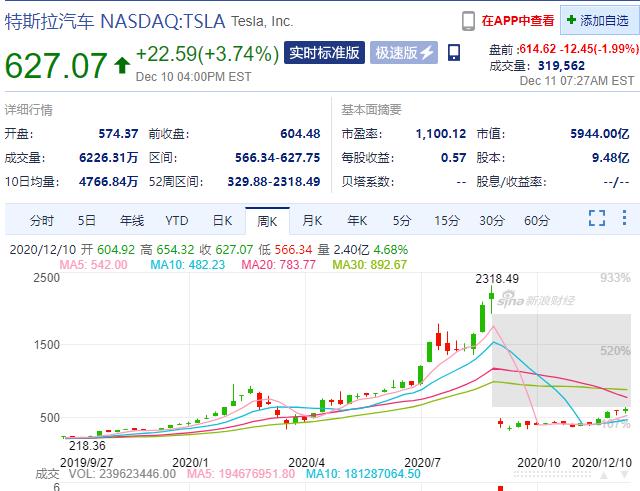Click the 基本面摘要 section heading
Screen dimensions: 640x491
click(x=371, y=109)
